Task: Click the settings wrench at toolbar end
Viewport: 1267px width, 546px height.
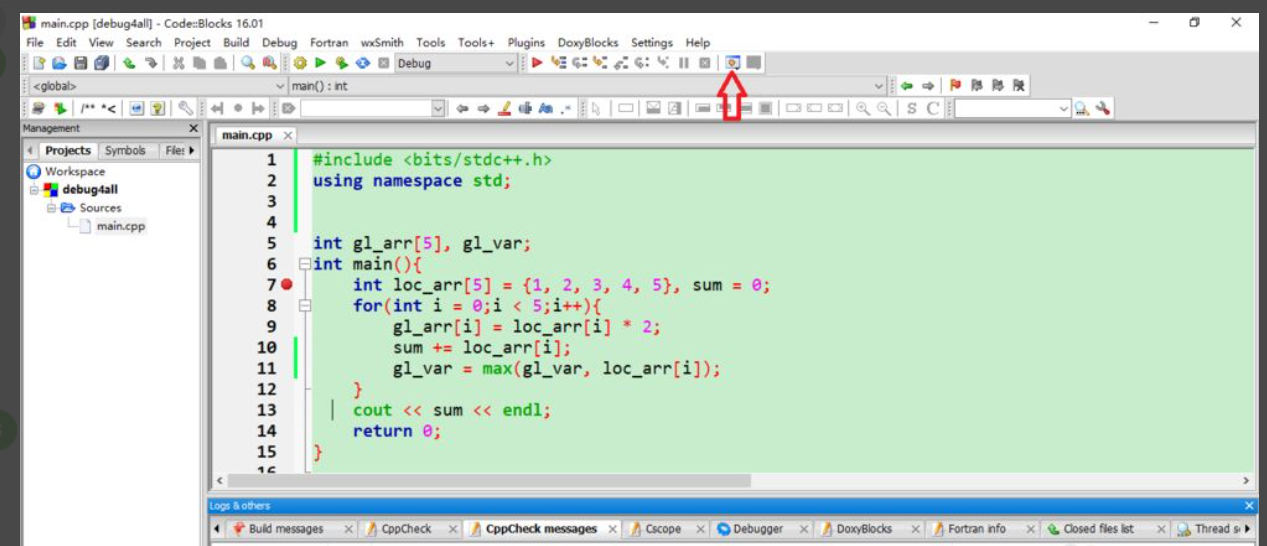Action: point(1102,108)
